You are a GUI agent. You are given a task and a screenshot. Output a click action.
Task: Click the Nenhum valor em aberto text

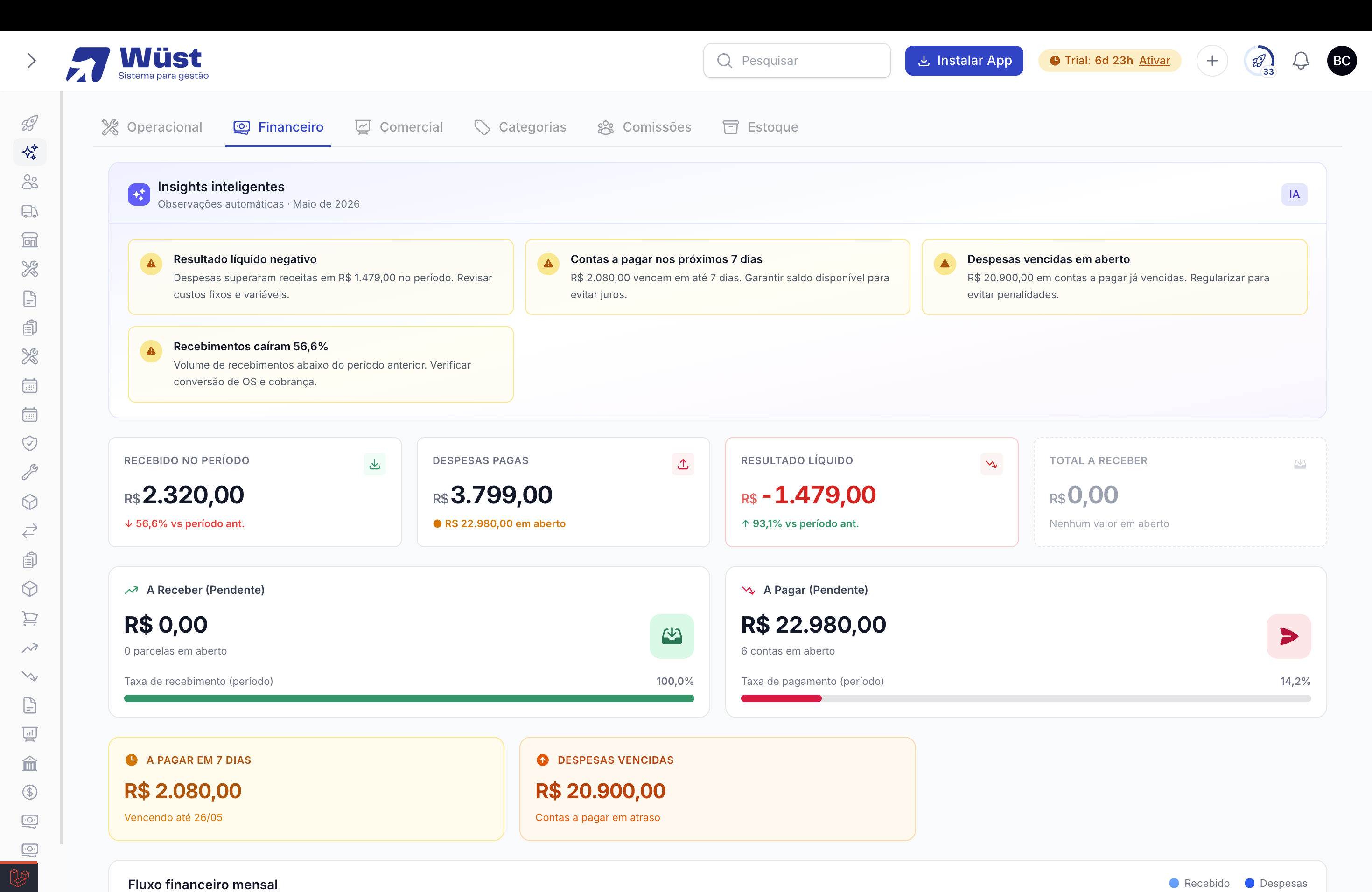pos(1109,523)
